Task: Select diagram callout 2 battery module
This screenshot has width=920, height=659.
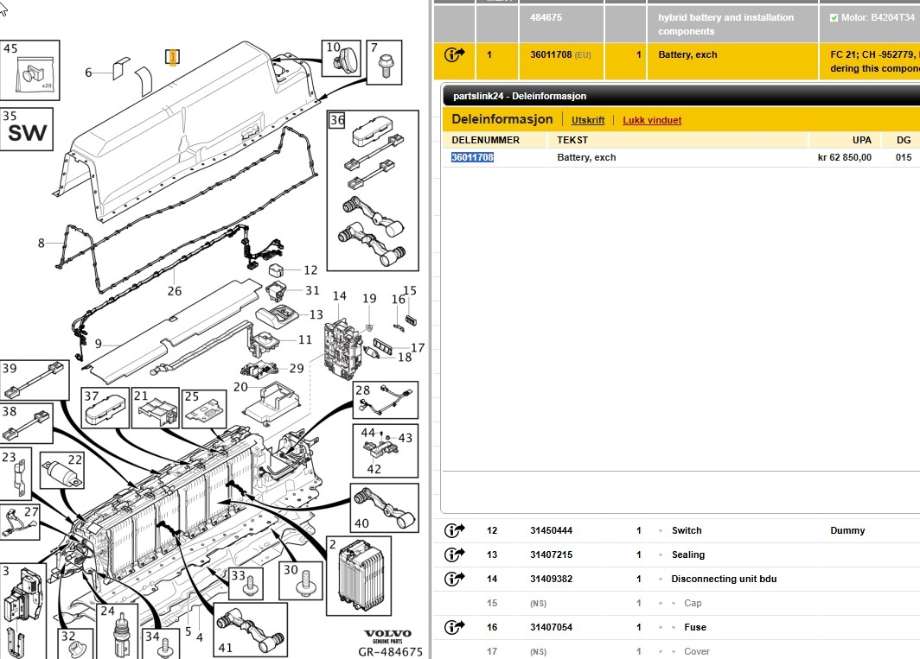Action: point(358,576)
